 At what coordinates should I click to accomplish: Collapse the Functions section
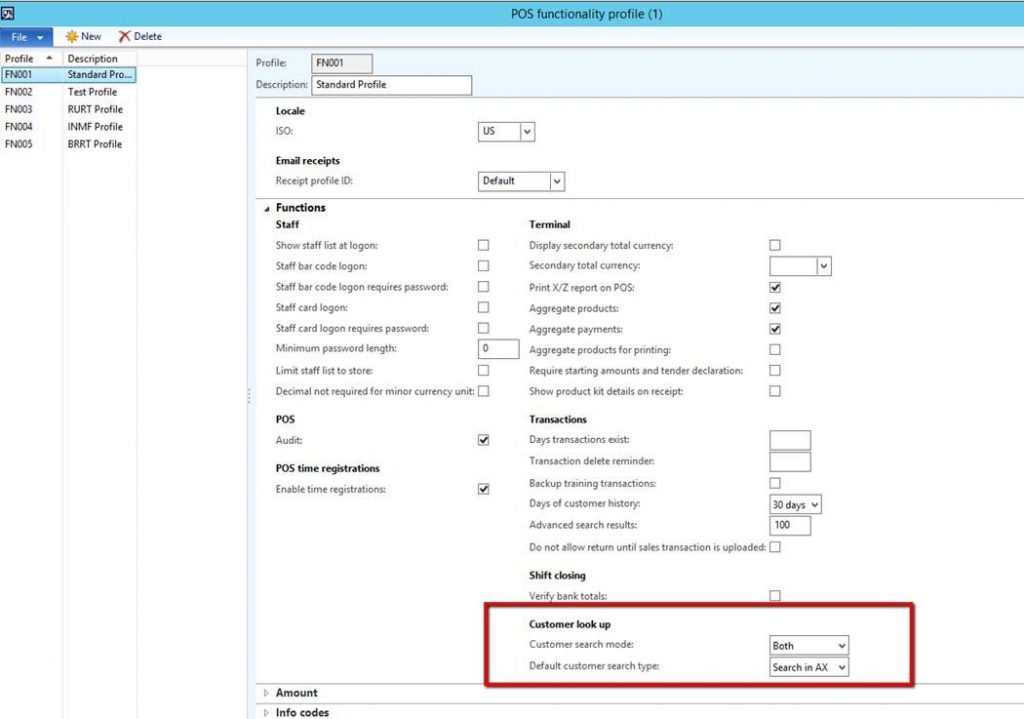pos(266,207)
